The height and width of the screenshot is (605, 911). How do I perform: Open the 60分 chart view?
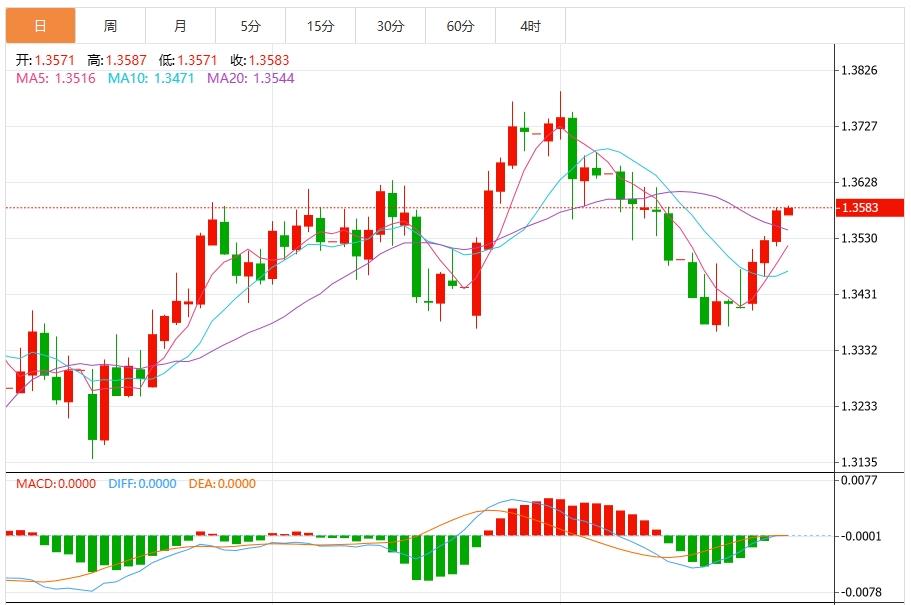460,22
